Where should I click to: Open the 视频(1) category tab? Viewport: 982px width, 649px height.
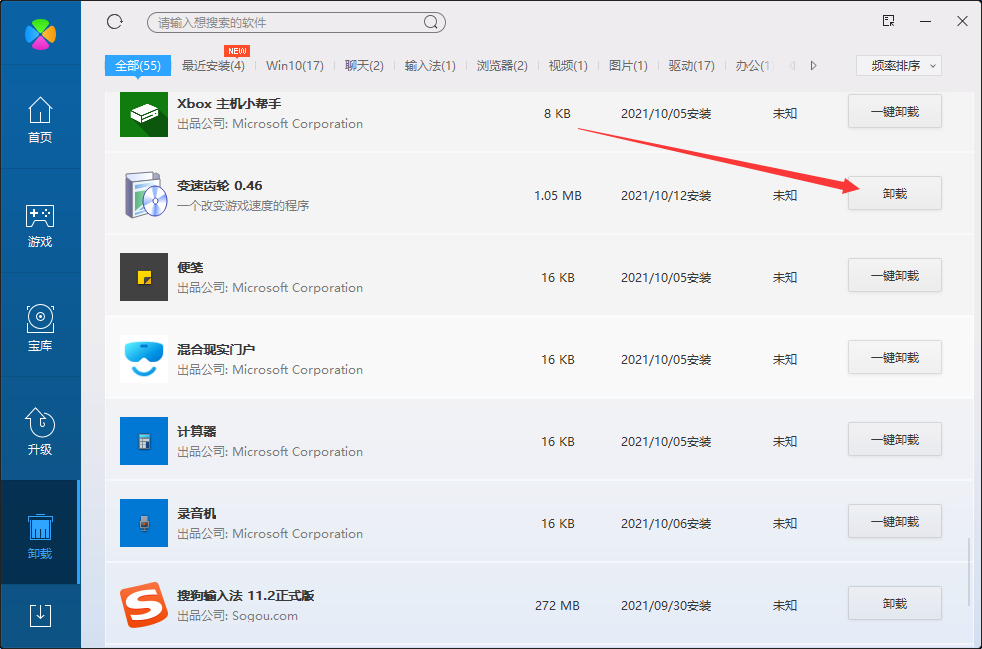click(568, 66)
